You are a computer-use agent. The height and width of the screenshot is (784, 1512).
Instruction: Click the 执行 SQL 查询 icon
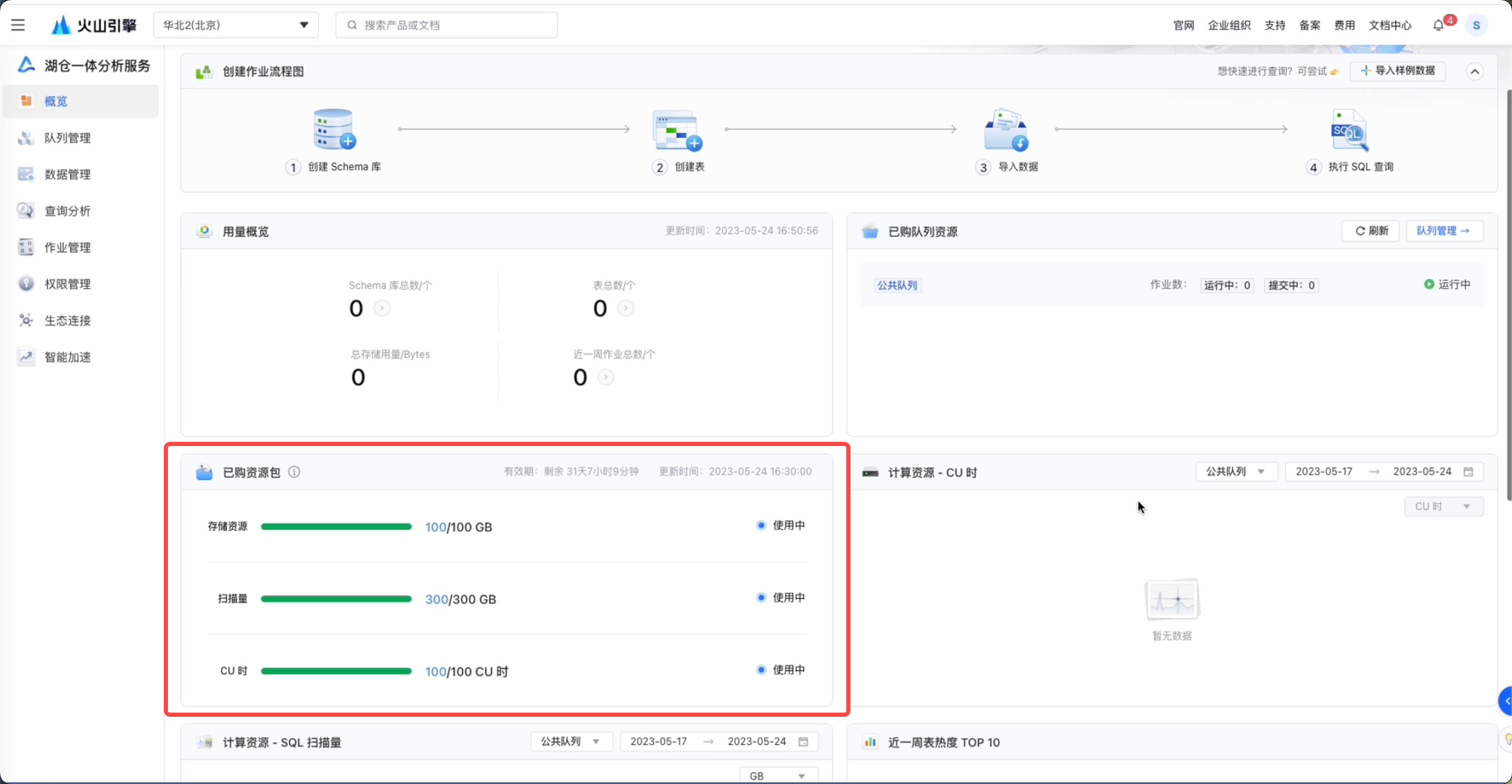coord(1349,130)
